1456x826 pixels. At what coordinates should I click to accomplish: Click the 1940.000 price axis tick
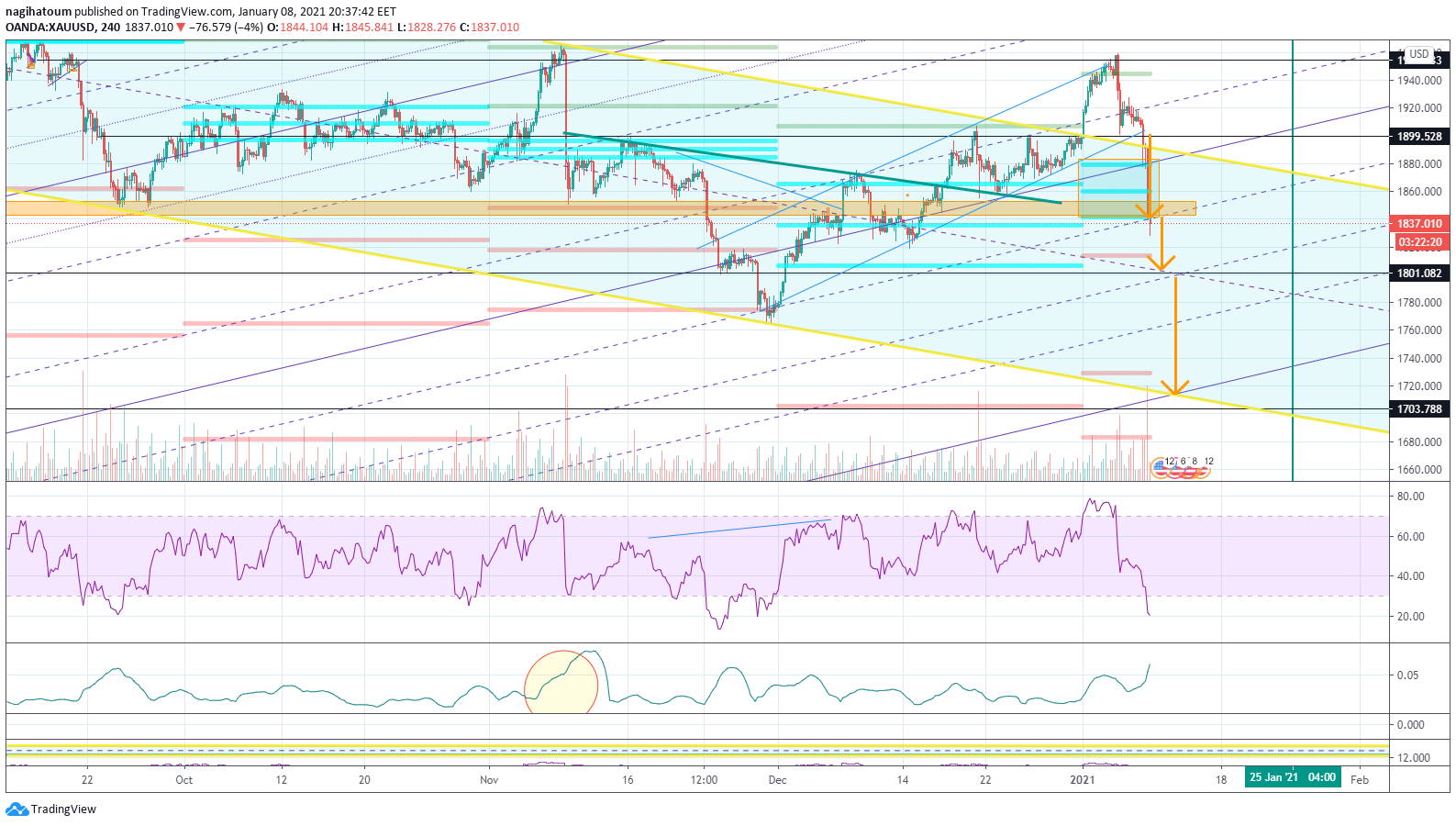point(1420,81)
